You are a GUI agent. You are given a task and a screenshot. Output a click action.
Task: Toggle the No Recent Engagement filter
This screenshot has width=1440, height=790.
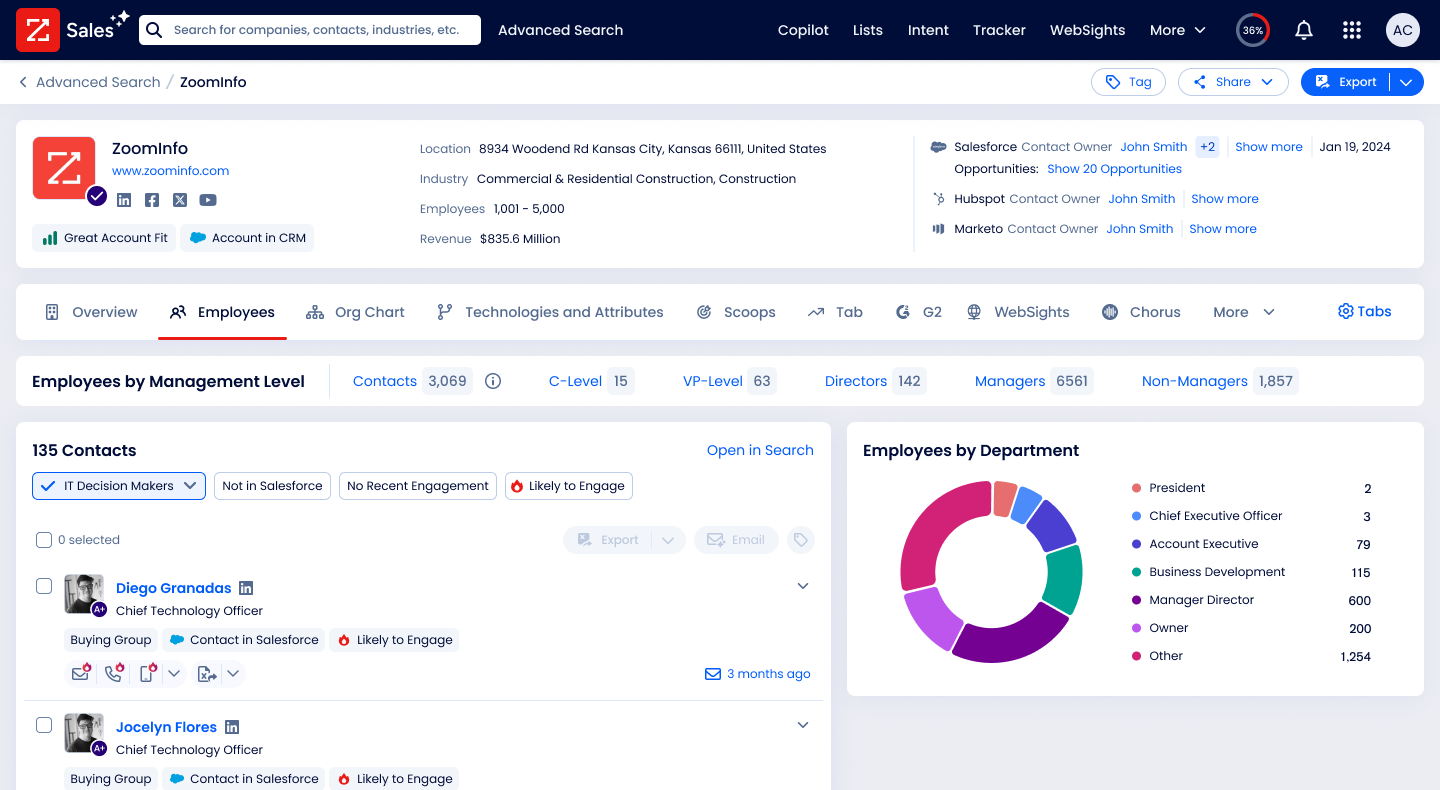(418, 486)
